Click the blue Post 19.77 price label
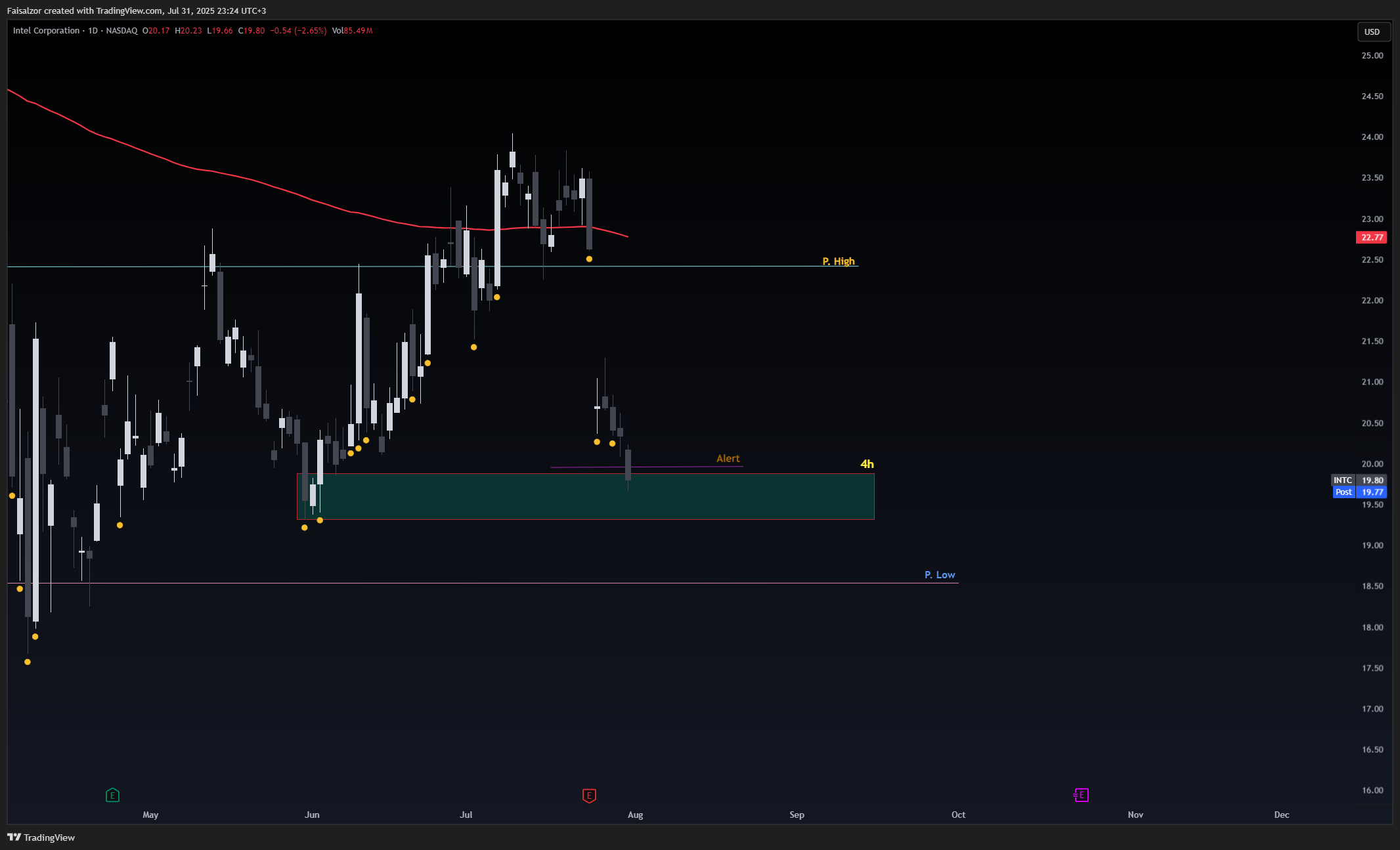This screenshot has width=1400, height=850. coord(1360,492)
